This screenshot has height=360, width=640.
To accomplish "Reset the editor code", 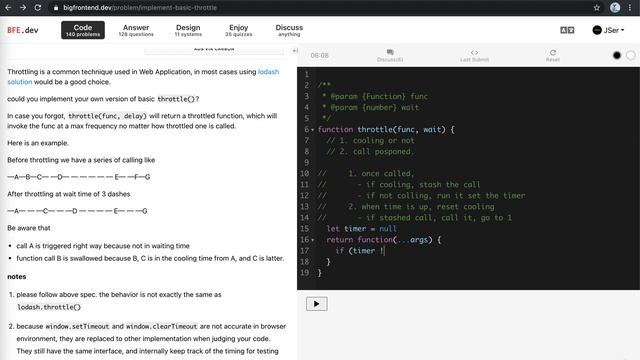I will (x=553, y=55).
